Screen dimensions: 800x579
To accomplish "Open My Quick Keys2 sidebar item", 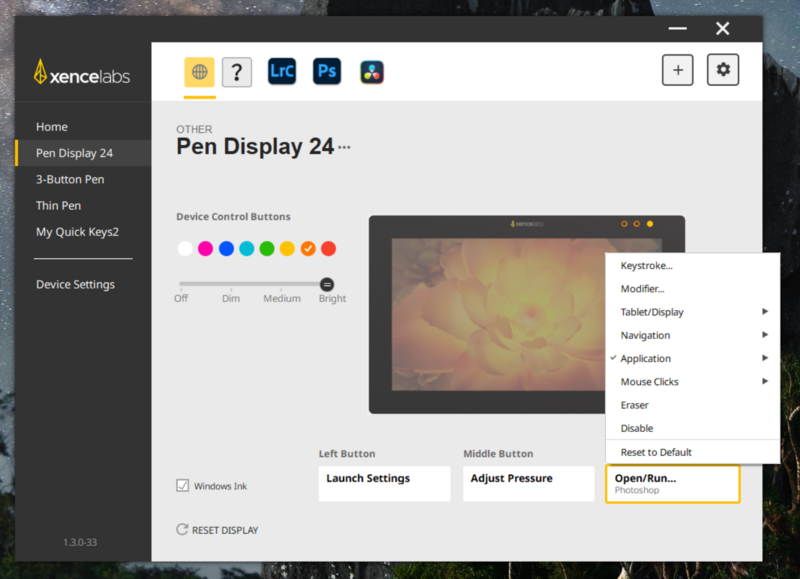I will coord(83,232).
